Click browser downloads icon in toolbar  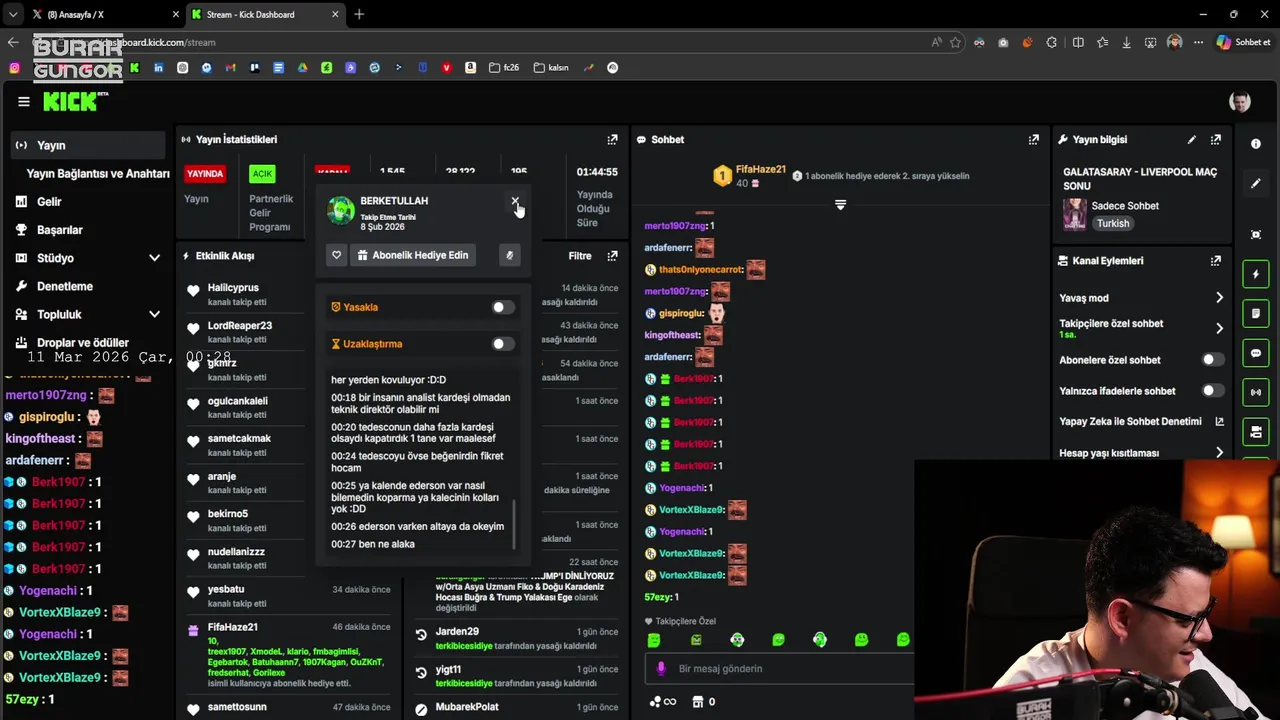coord(1126,42)
